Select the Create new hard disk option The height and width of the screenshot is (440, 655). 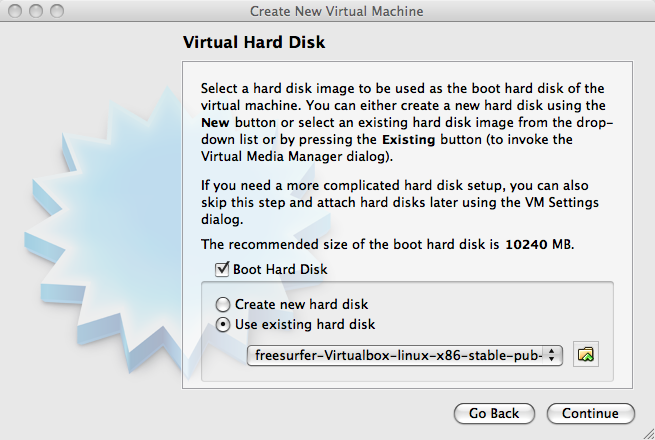(226, 304)
